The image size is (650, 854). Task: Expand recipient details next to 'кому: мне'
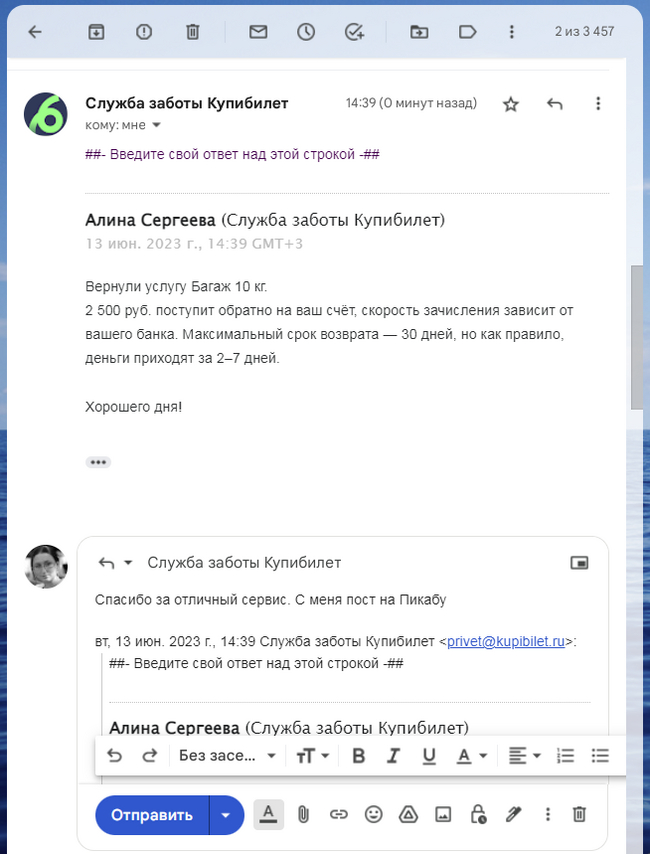[156, 126]
